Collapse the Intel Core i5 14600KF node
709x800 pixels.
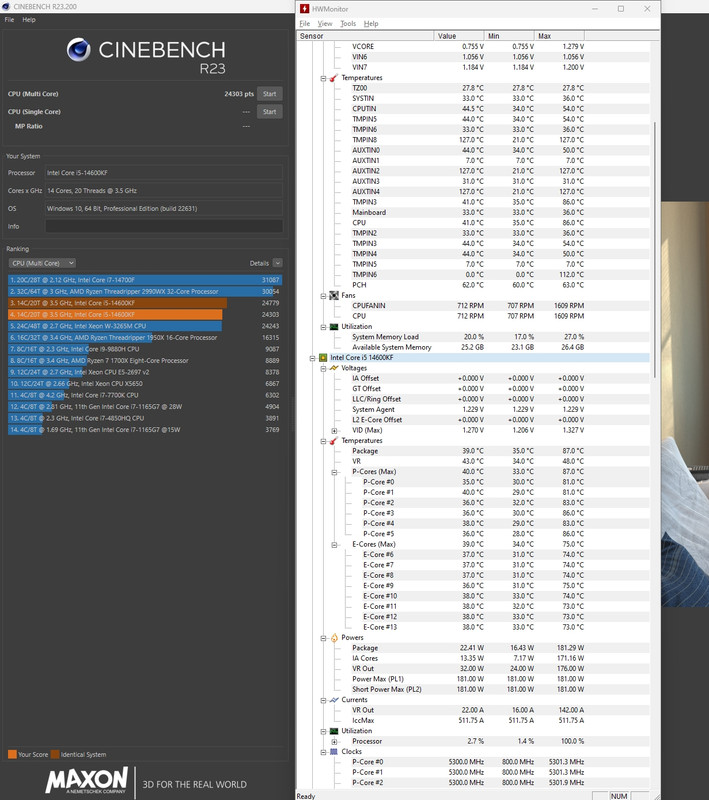312,358
